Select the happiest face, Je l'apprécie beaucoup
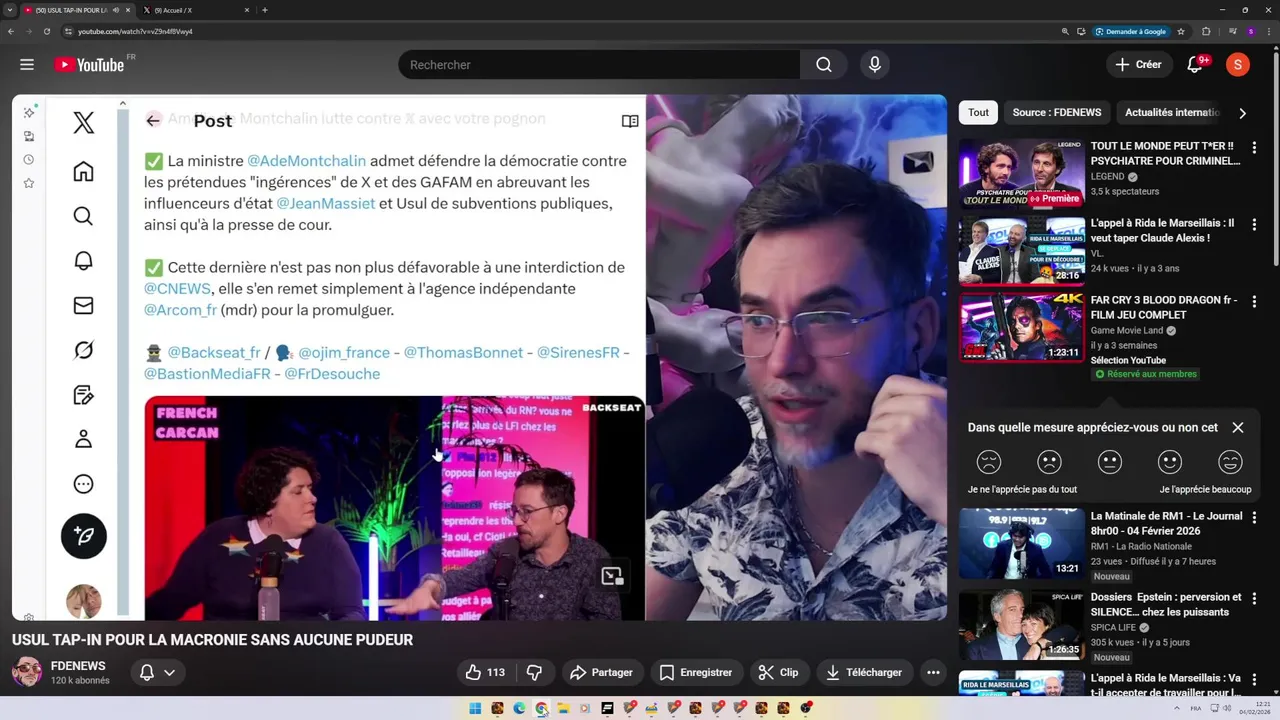Image resolution: width=1280 pixels, height=720 pixels. (x=1230, y=462)
